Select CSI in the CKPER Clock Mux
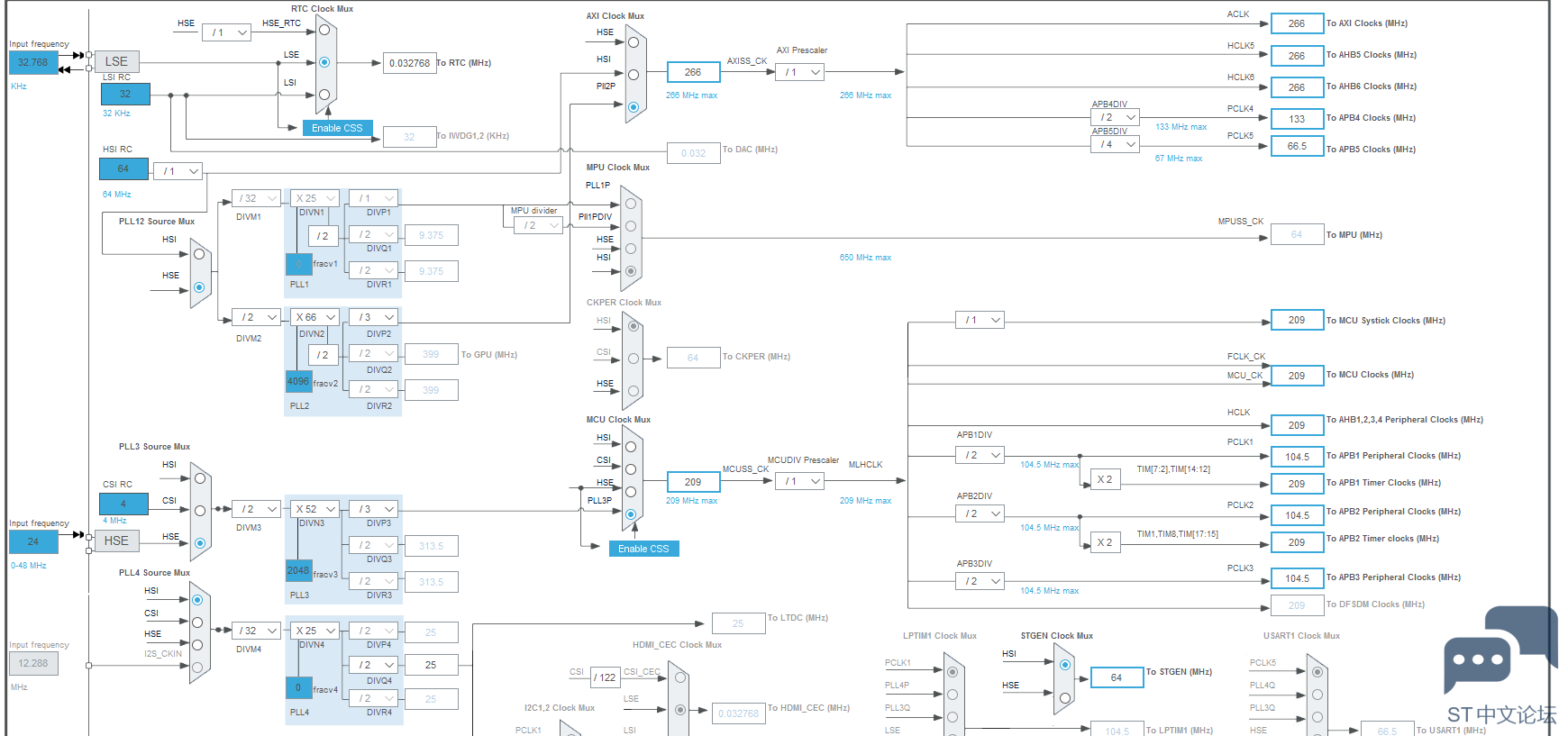Screen dimensions: 1568x736 click(x=634, y=359)
